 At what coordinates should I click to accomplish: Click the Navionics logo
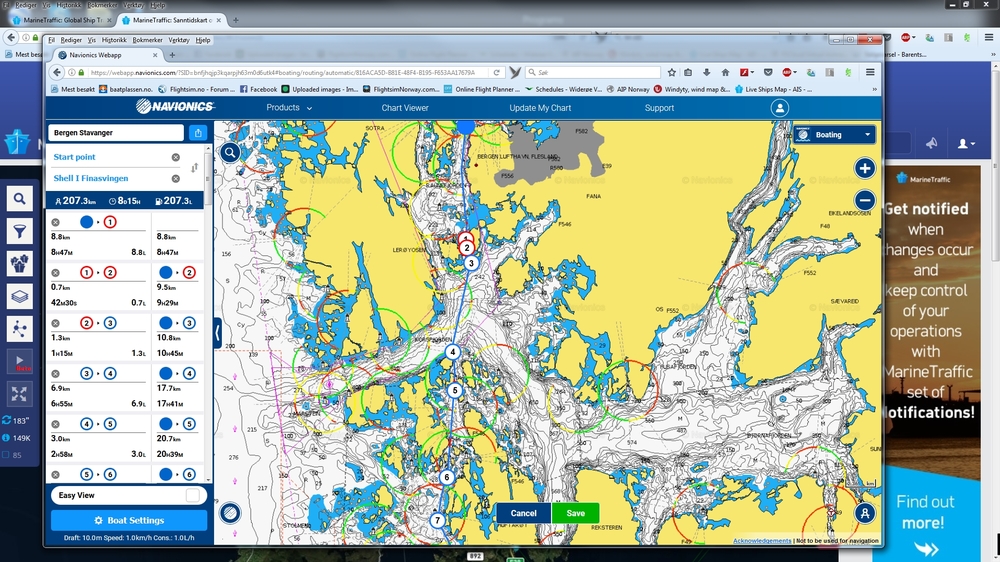[175, 107]
